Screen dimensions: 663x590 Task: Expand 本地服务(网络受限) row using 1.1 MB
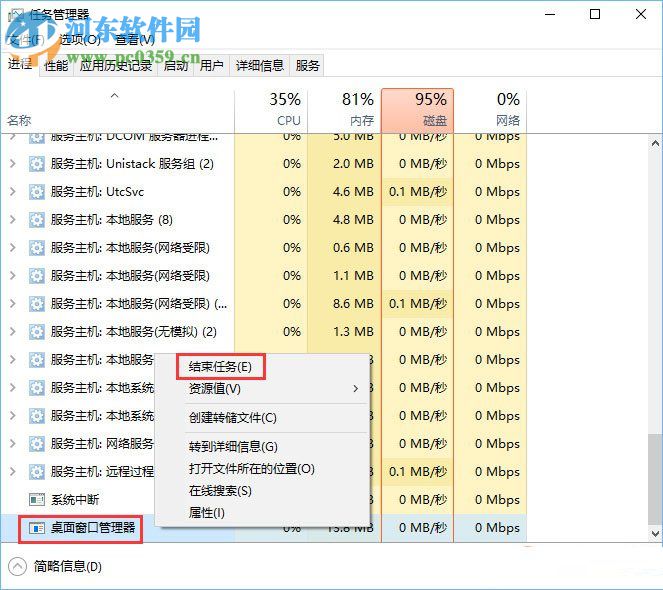(x=13, y=276)
